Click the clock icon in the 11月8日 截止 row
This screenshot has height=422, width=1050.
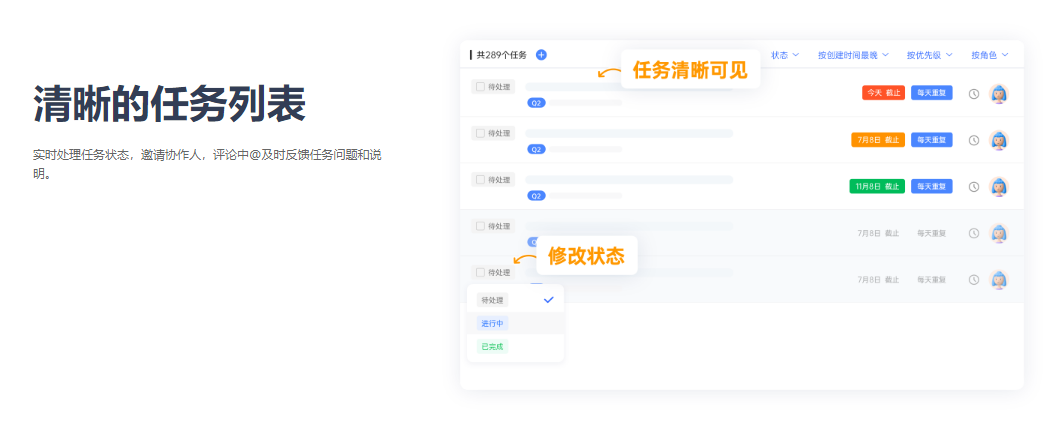(x=974, y=187)
